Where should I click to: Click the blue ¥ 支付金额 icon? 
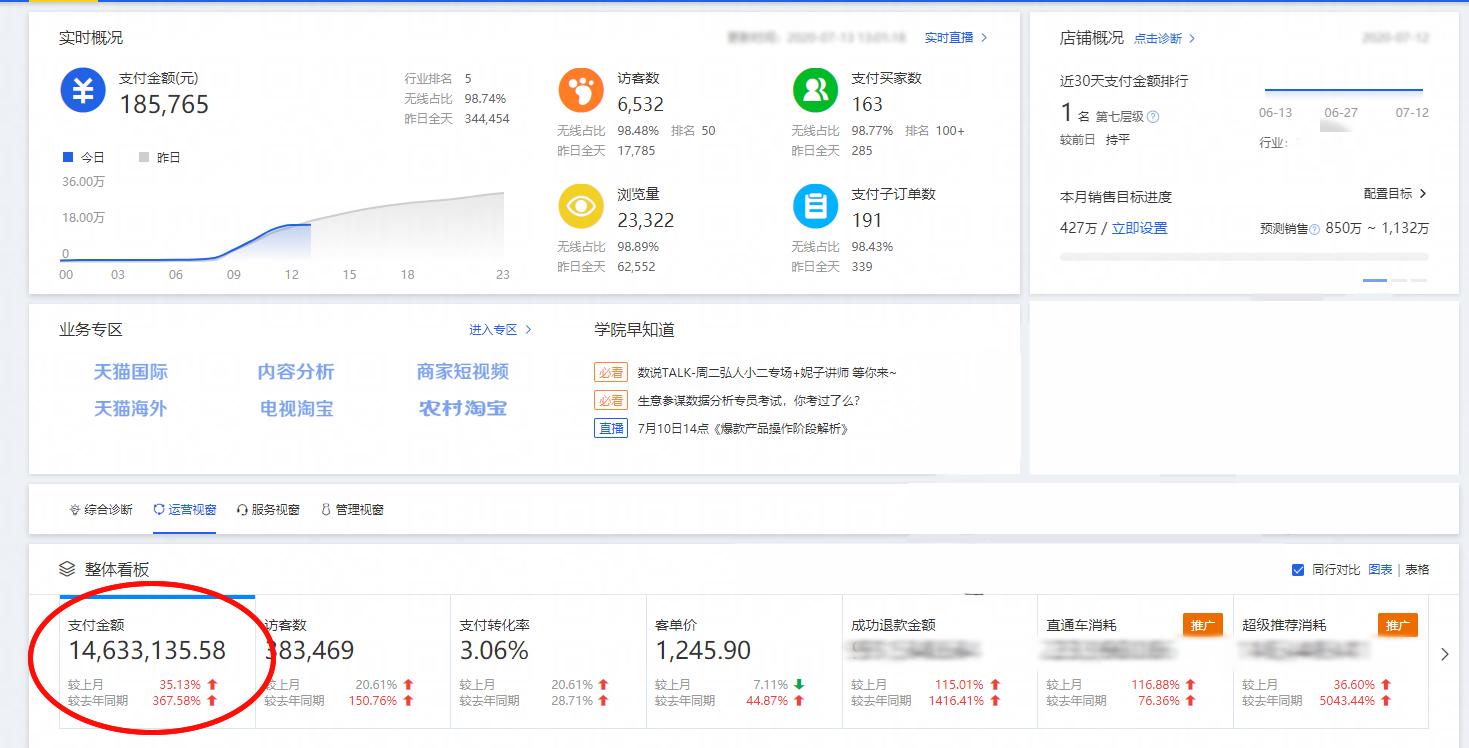[82, 90]
